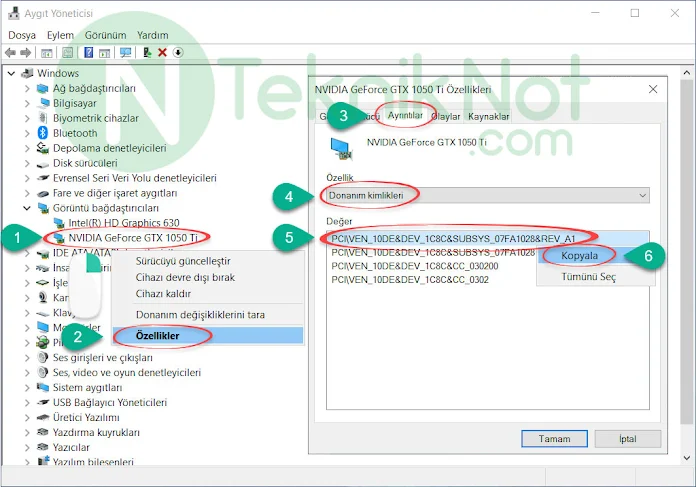
Task: Click the Bilgisayar computer icon
Action: click(43, 103)
